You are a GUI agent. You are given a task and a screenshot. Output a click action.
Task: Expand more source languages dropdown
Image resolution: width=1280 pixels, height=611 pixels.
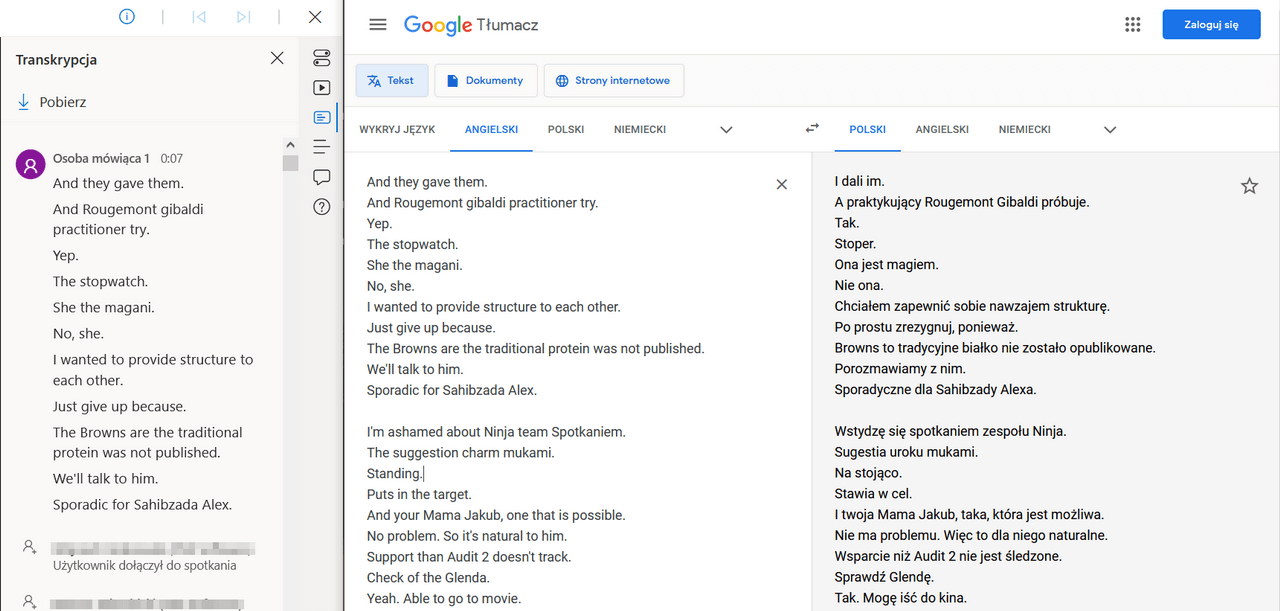pyautogui.click(x=726, y=130)
